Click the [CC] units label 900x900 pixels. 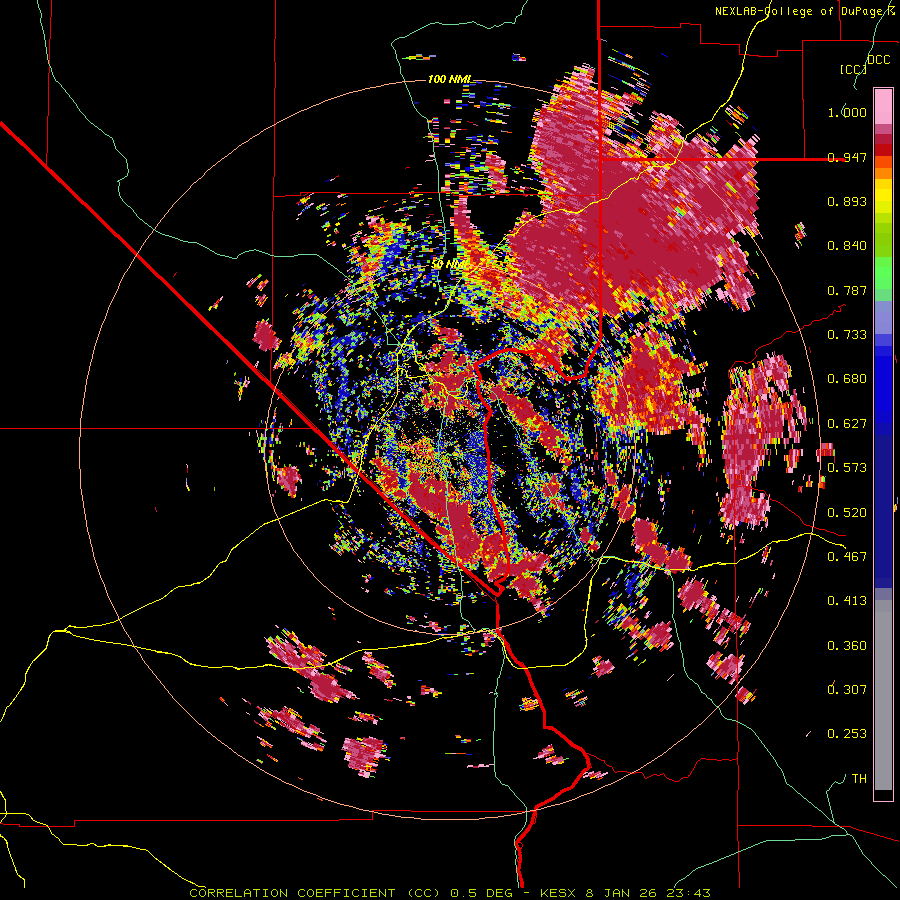pos(853,69)
